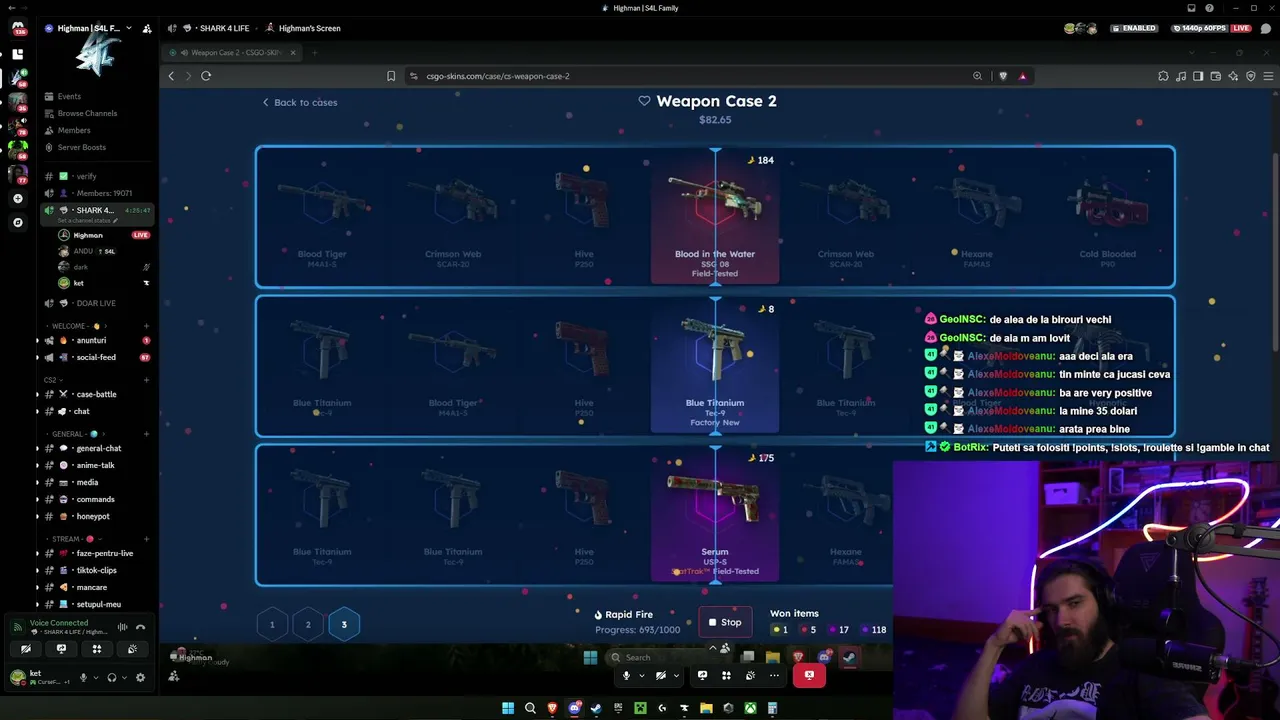Viewport: 1280px width, 720px height.
Task: Open the general-chat channel
Action: [x=97, y=448]
